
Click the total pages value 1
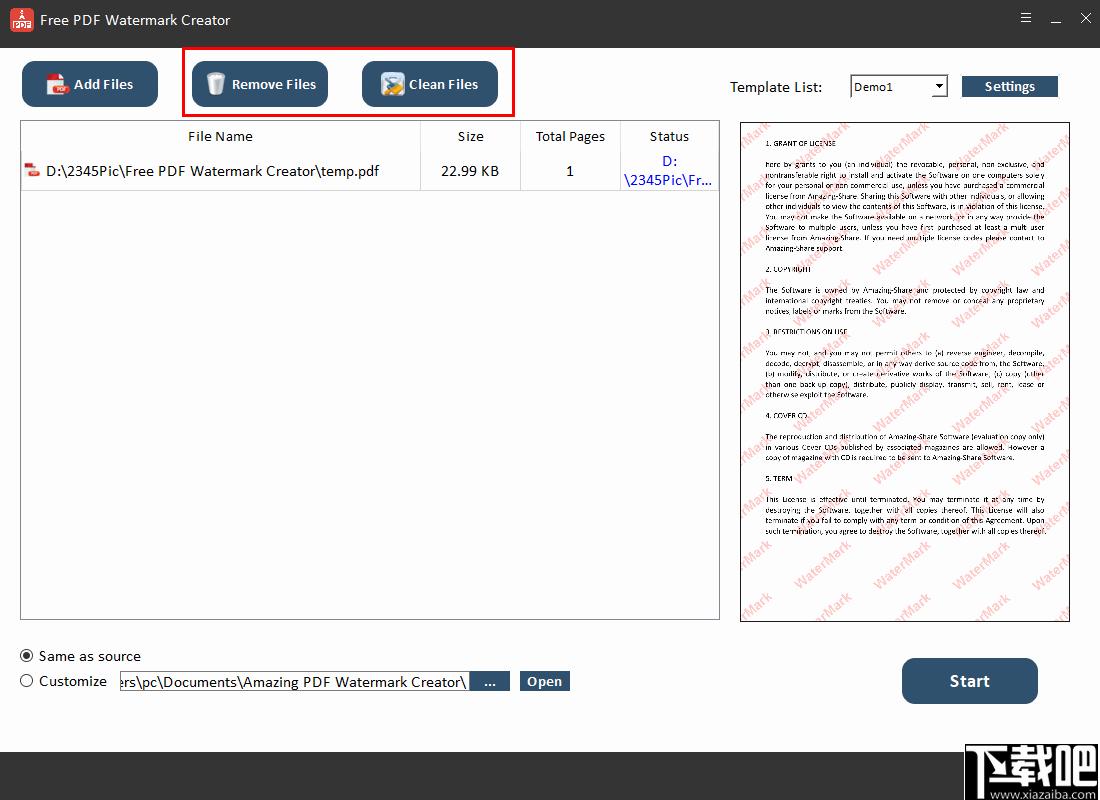pos(570,171)
